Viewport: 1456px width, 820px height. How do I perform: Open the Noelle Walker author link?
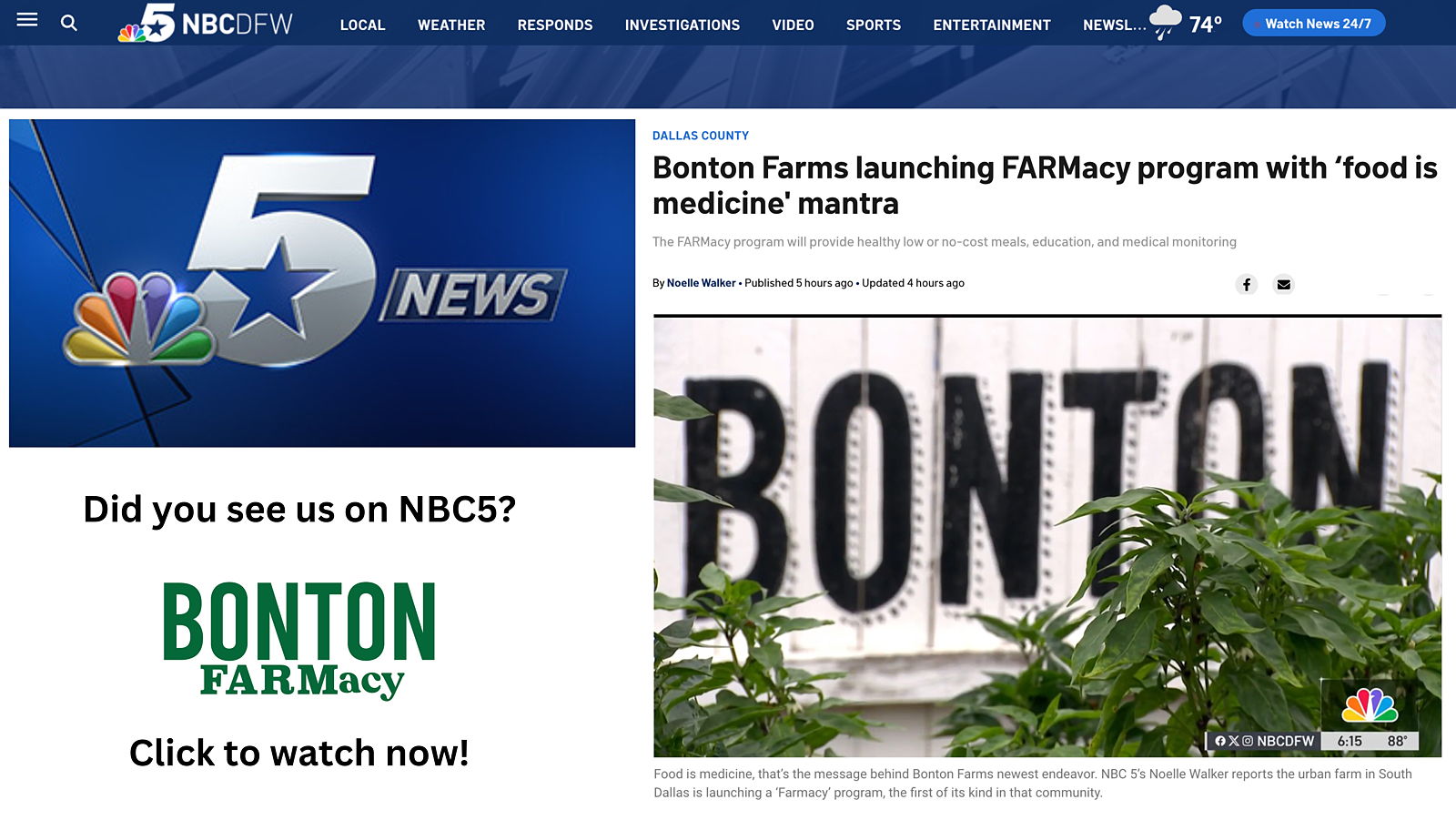701,283
